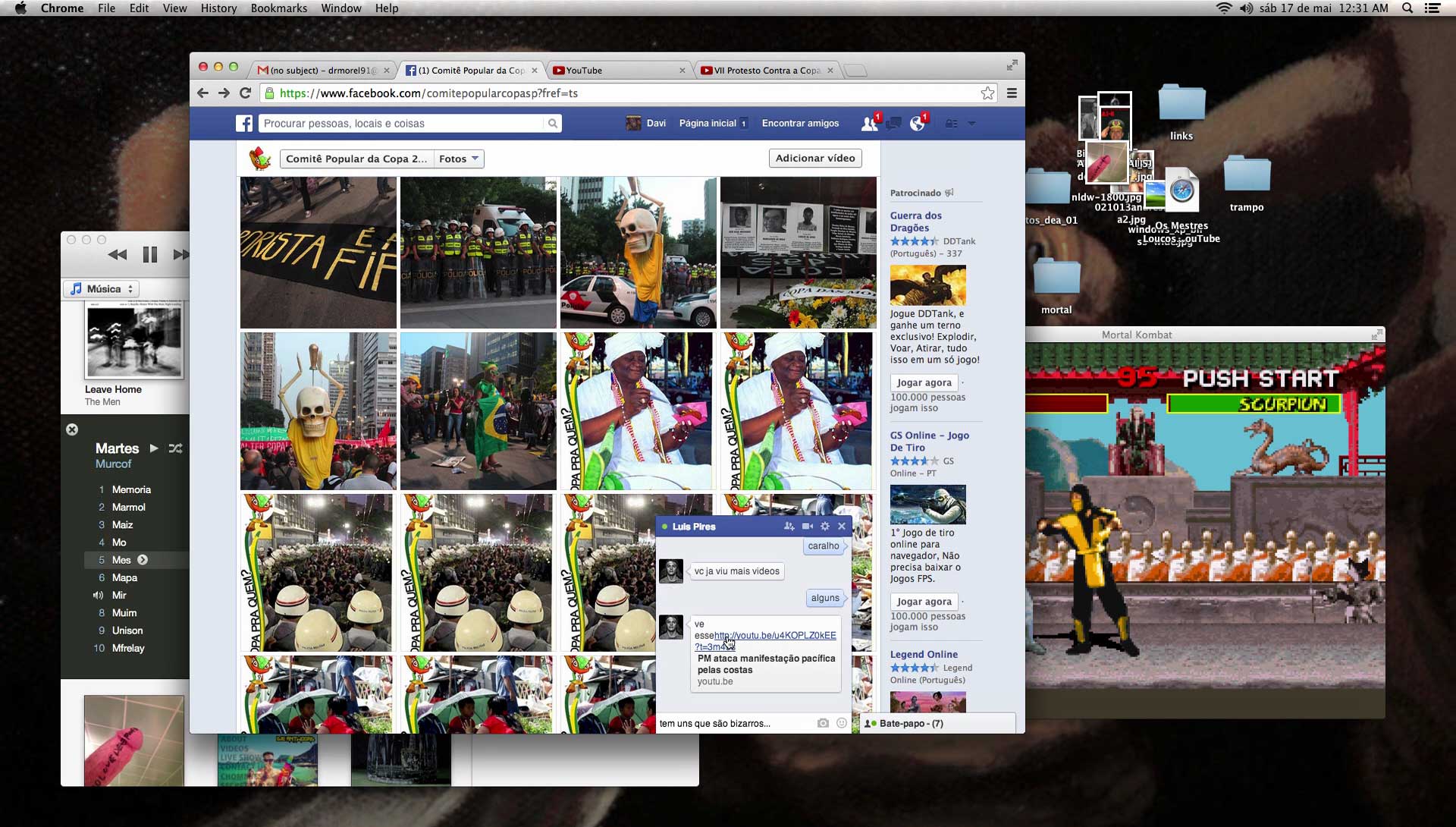Open the youtu.be link in chat
Image resolution: width=1456 pixels, height=827 pixels.
[x=773, y=636]
